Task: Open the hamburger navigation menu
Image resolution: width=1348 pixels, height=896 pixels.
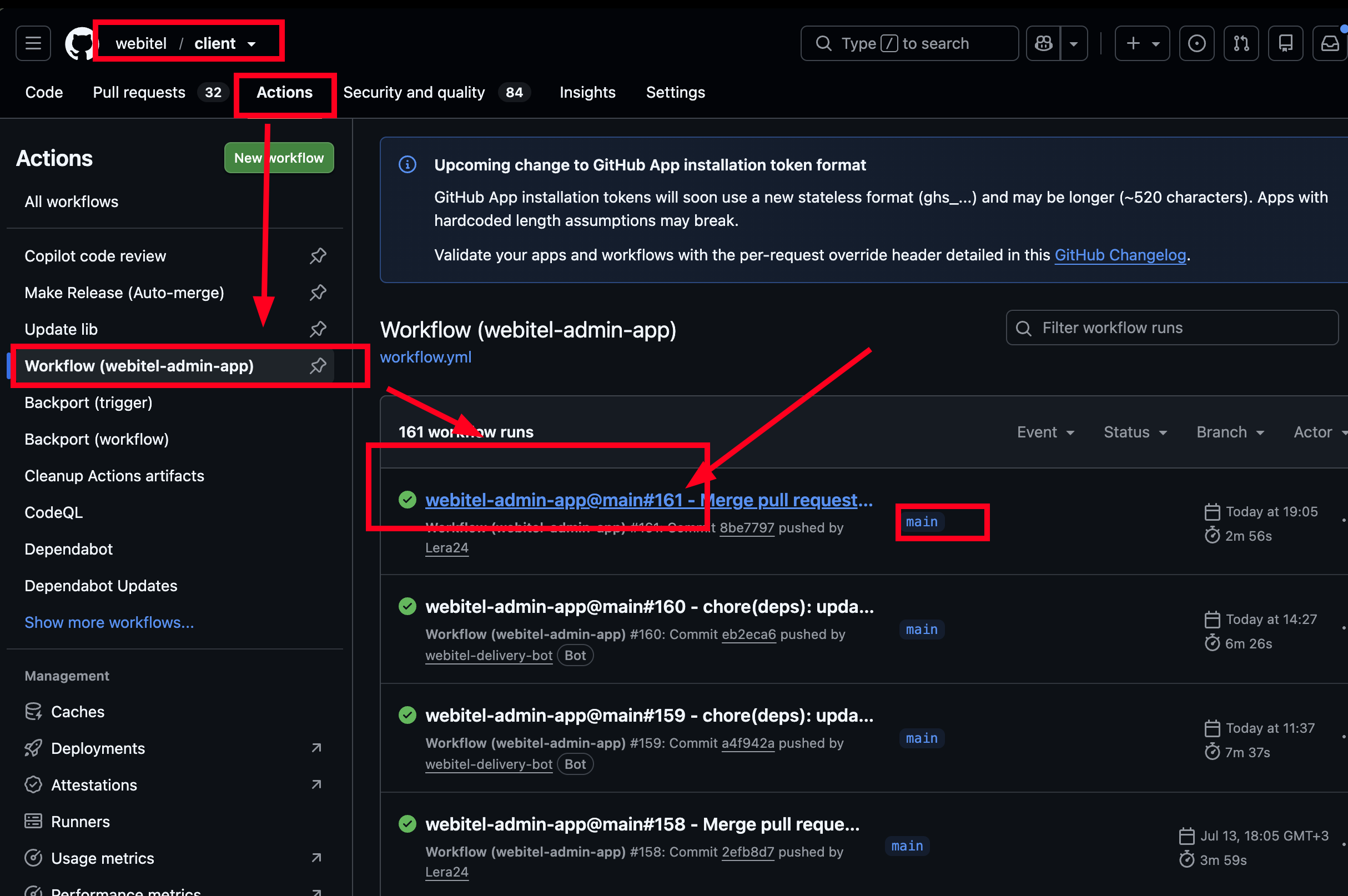Action: [x=33, y=43]
